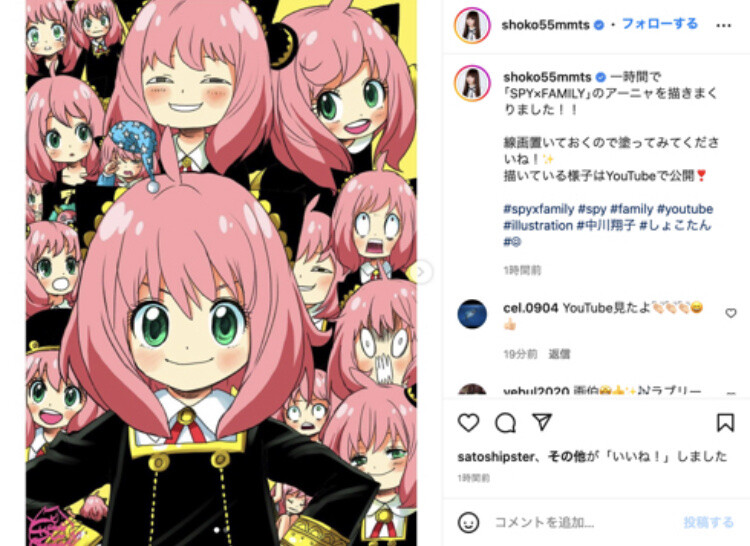Open shoko55mmts profile picture in header
The width and height of the screenshot is (750, 546).
pos(472,25)
